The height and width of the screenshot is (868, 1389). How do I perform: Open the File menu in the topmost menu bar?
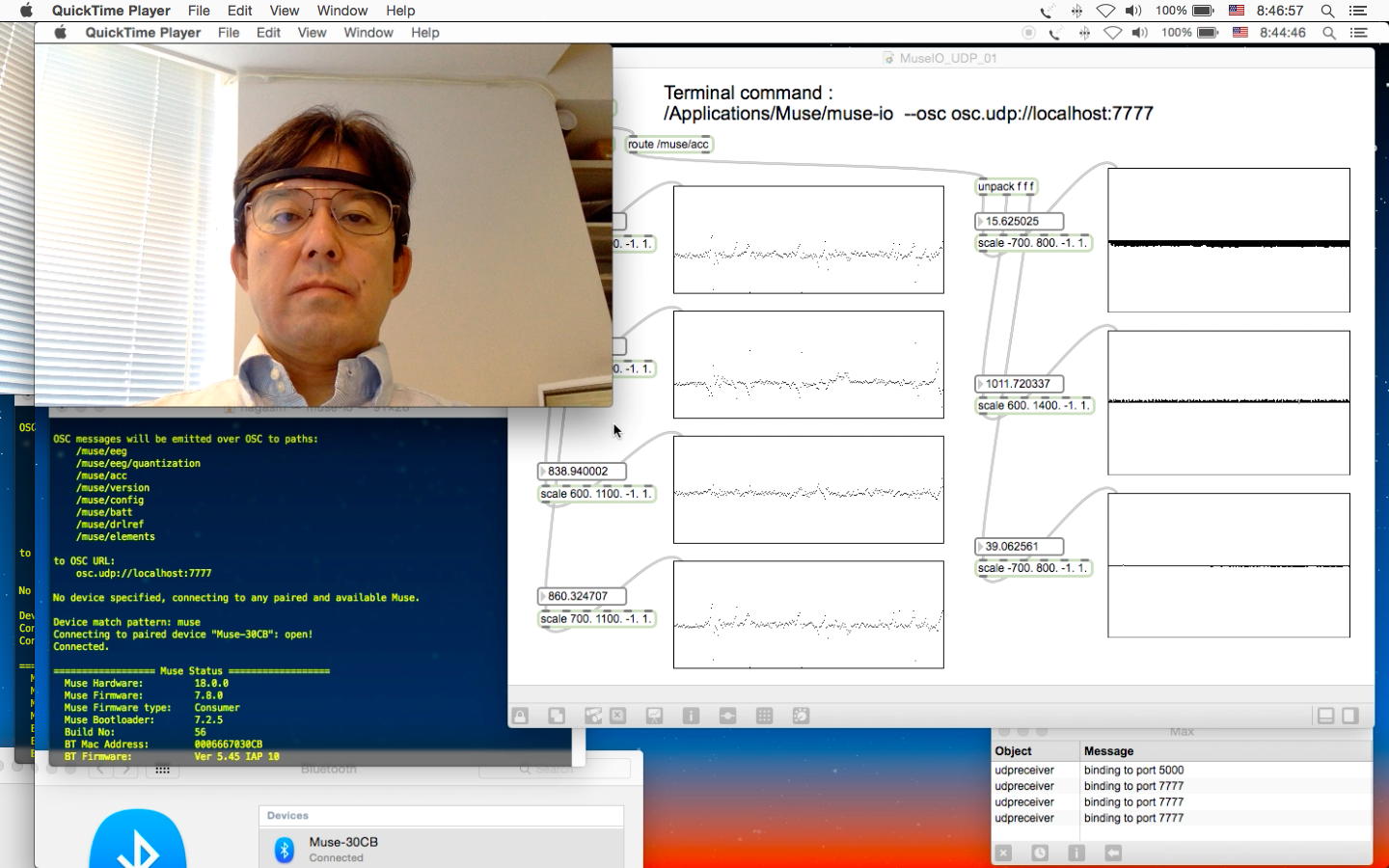coord(199,11)
